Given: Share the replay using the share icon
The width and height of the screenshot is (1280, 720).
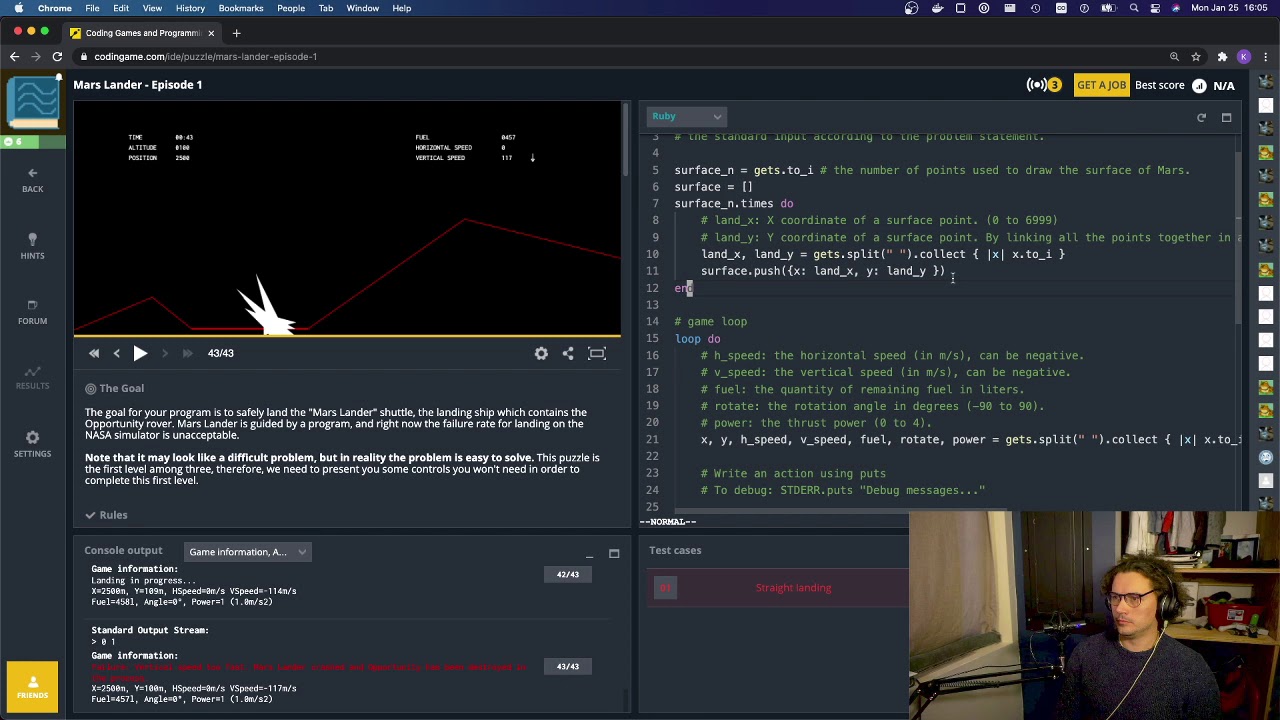Looking at the screenshot, I should (x=568, y=353).
